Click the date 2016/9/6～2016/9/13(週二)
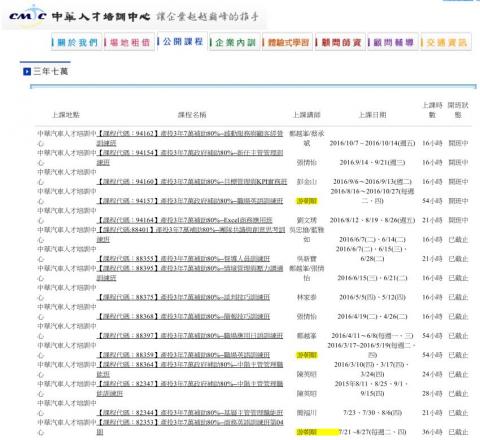 [x=372, y=182]
